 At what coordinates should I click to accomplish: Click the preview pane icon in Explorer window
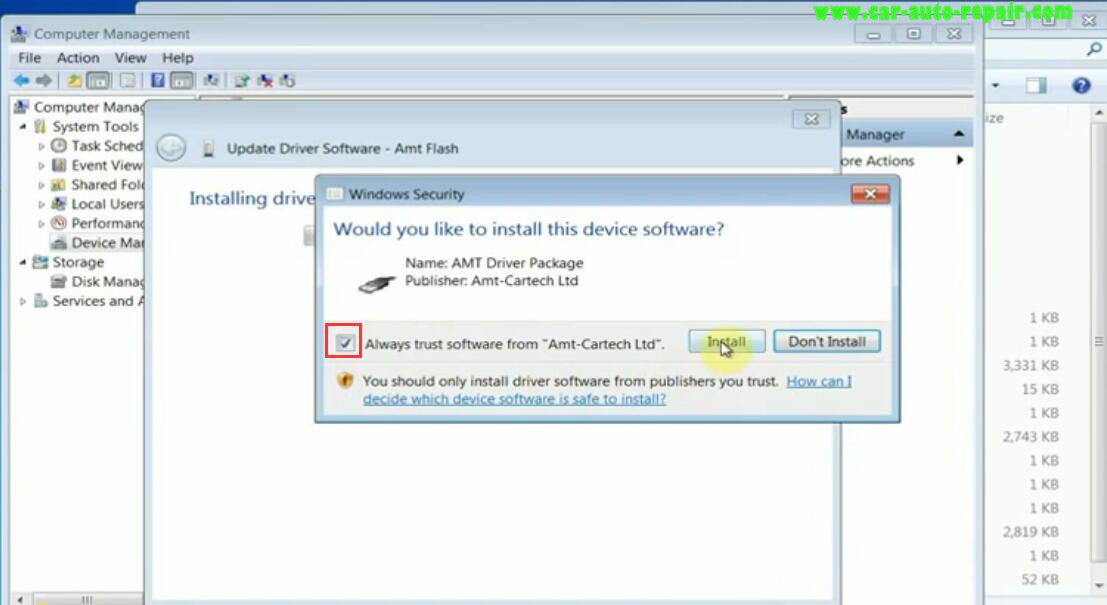[1036, 86]
